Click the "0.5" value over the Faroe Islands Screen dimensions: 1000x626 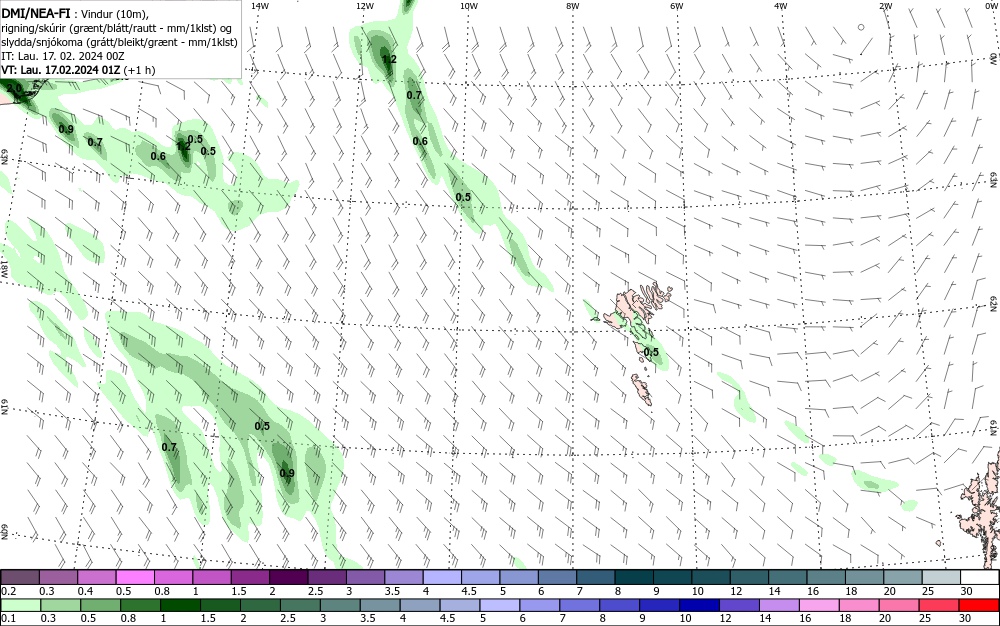point(651,353)
